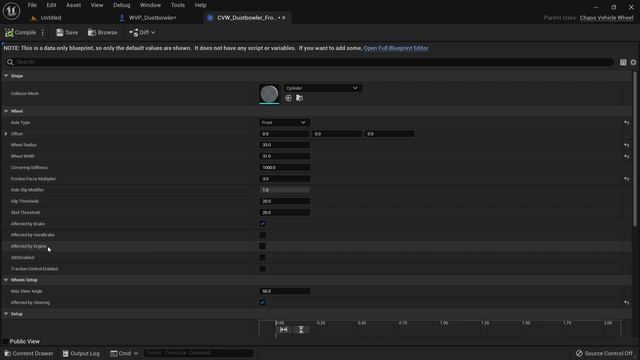Reset Affected by Steering to default
The image size is (640, 360).
(626, 302)
